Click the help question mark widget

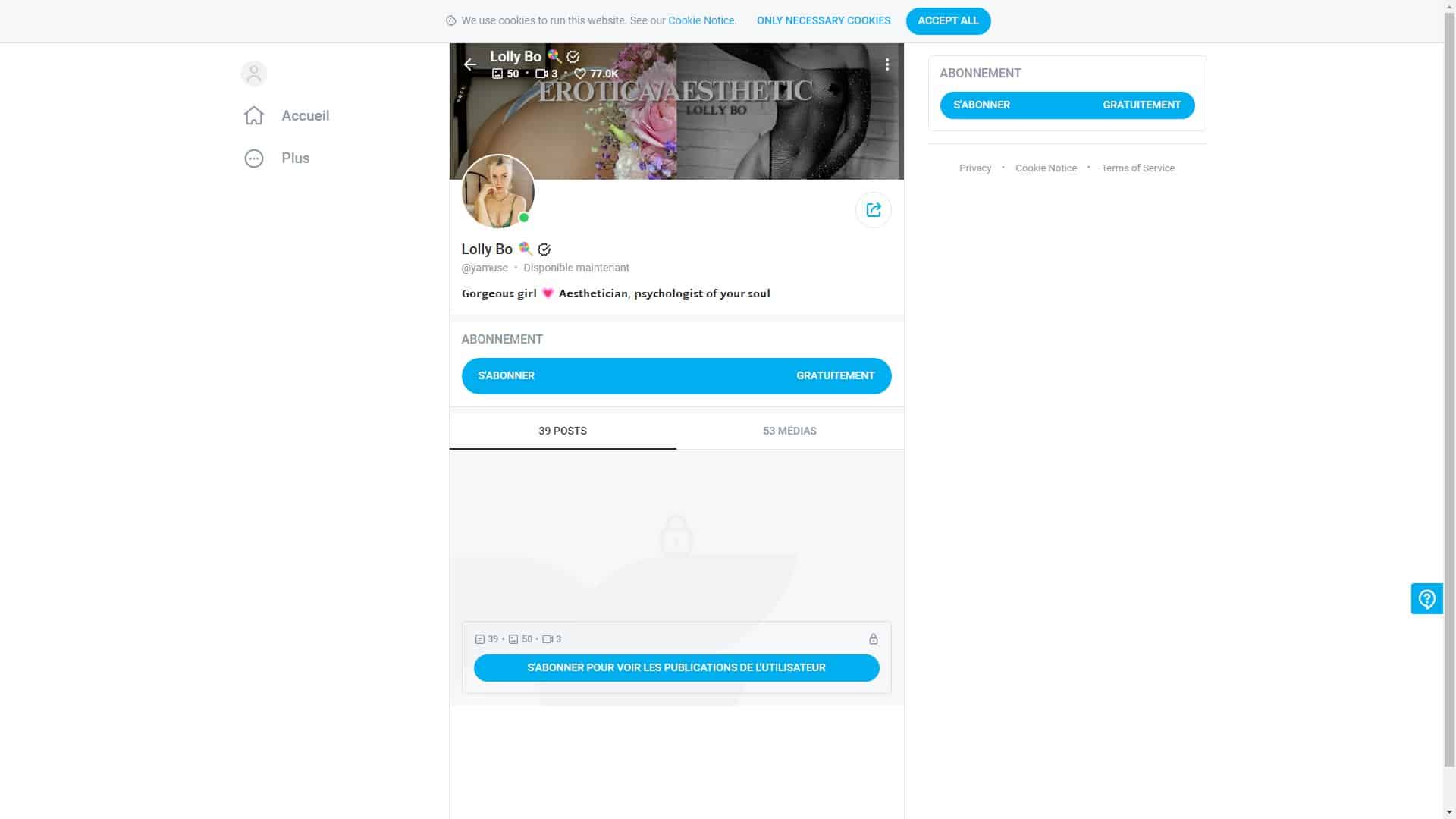(1426, 599)
